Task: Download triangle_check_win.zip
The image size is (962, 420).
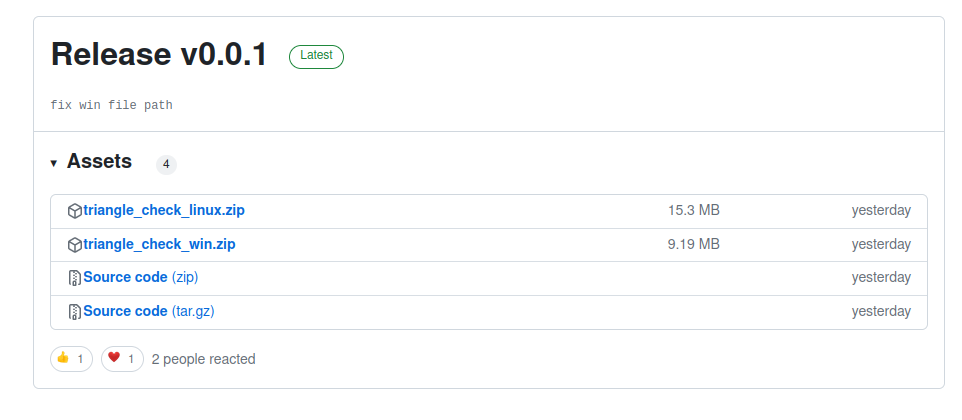Action: coord(159,244)
